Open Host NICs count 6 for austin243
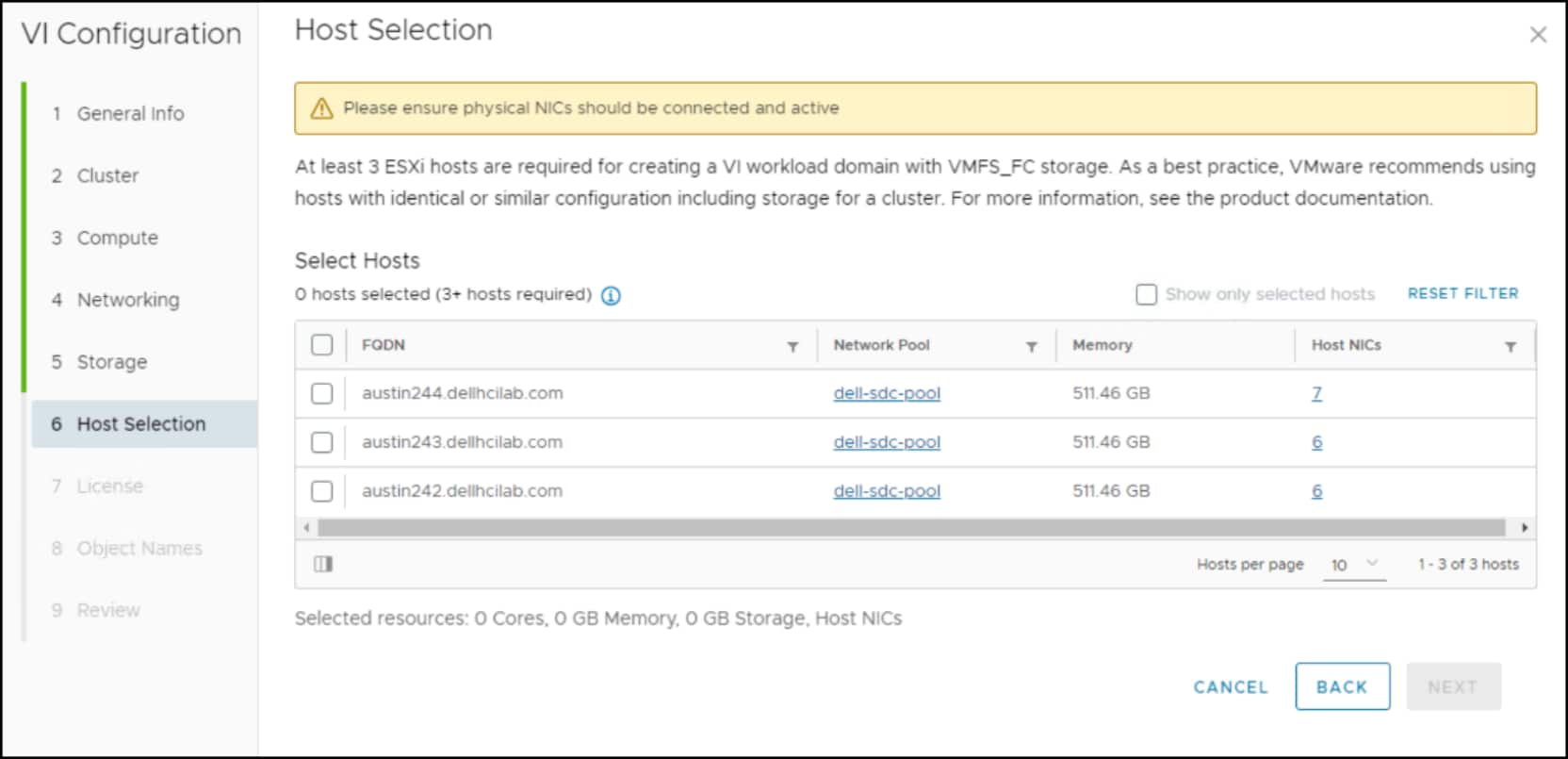The image size is (1568, 759). click(x=1316, y=442)
